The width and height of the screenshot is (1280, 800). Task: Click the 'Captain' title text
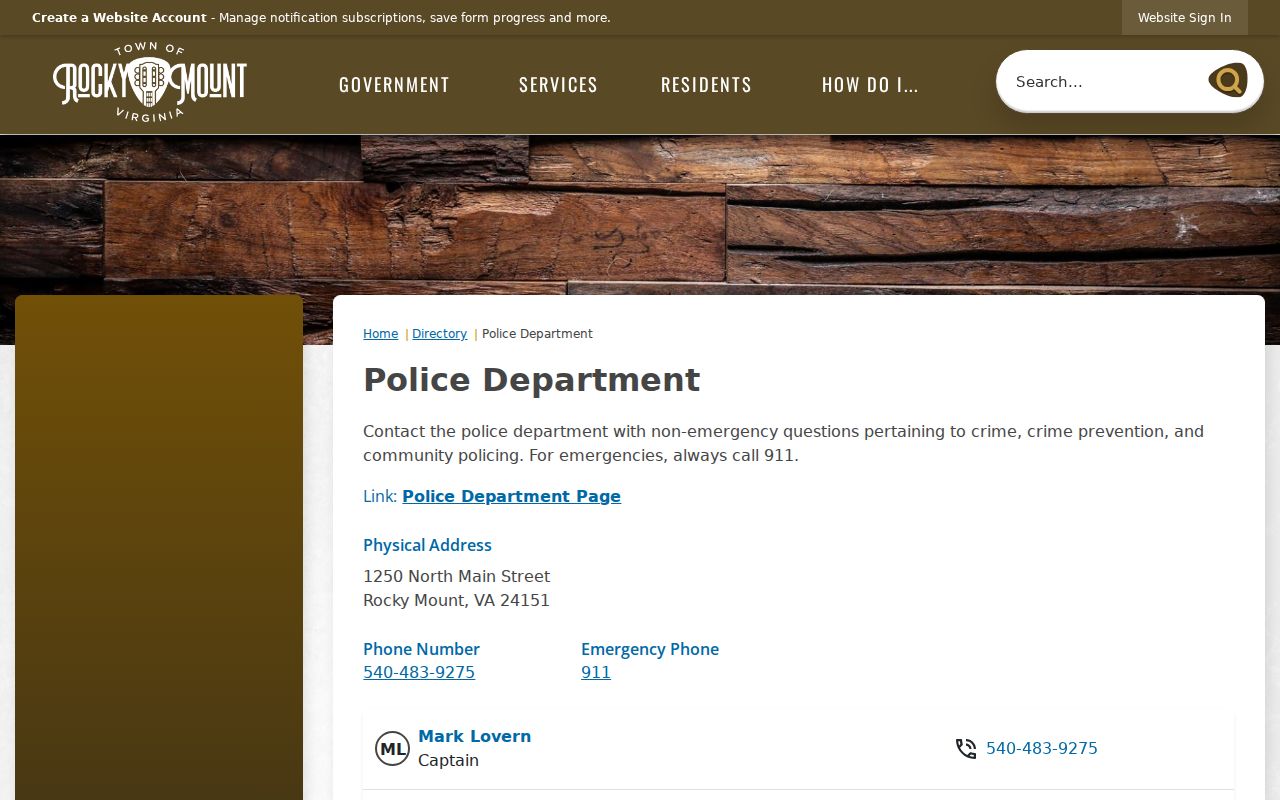pyautogui.click(x=448, y=760)
